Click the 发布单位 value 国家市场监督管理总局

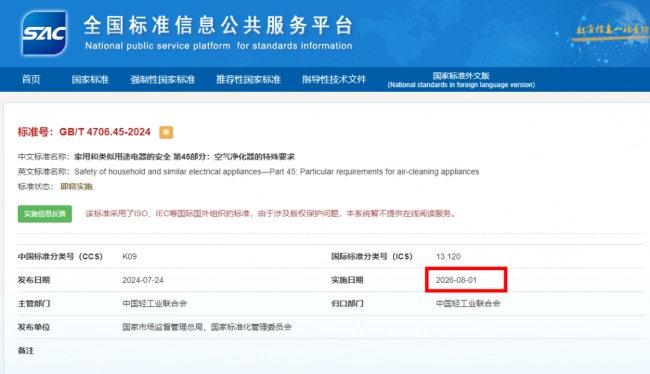coord(207,327)
